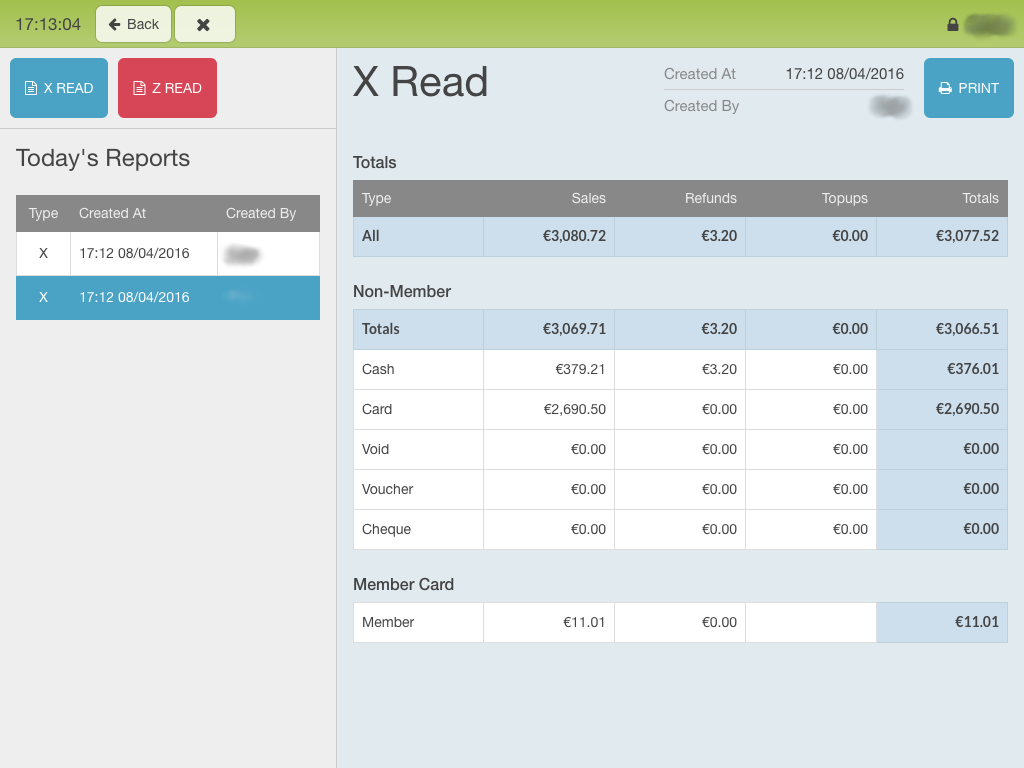Click the lock icon in top bar
1024x768 pixels.
(x=952, y=25)
